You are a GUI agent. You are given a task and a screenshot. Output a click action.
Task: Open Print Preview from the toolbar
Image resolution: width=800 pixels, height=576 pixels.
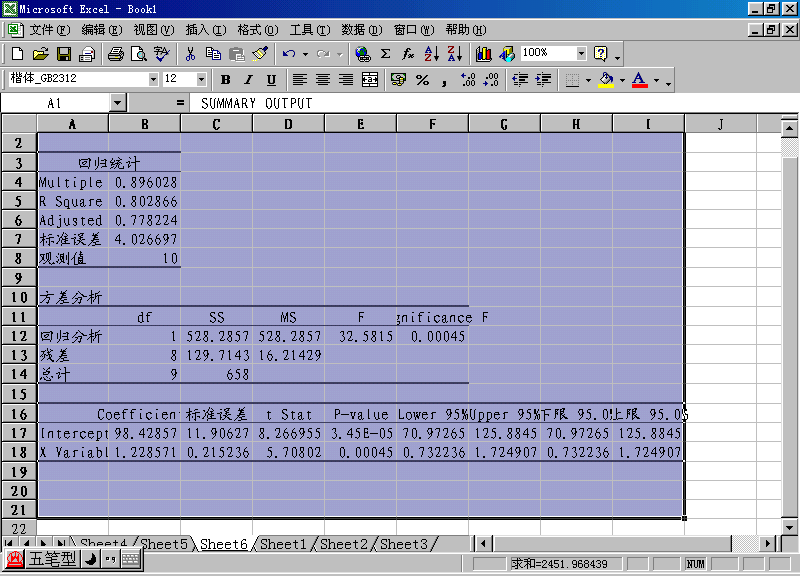(139, 54)
